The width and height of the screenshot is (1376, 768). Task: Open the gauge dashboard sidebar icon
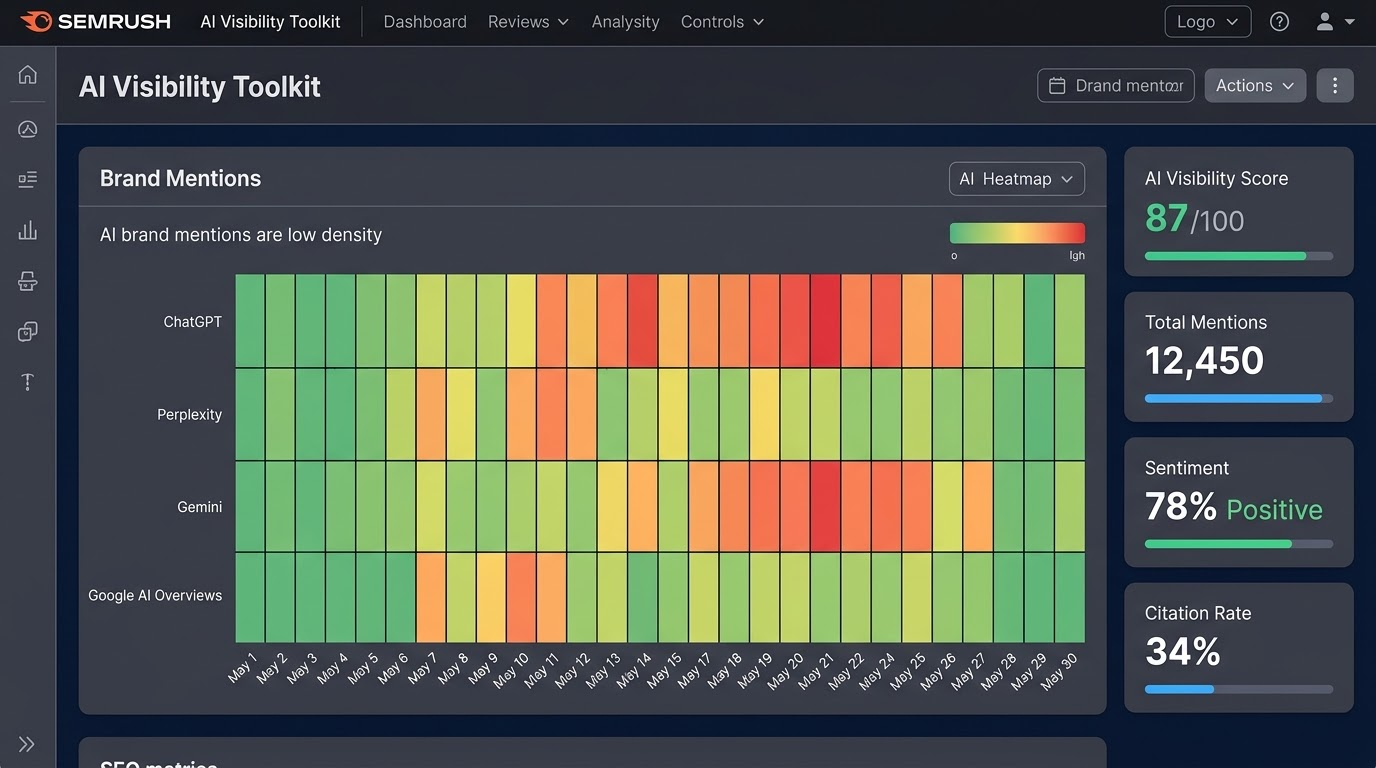click(28, 128)
